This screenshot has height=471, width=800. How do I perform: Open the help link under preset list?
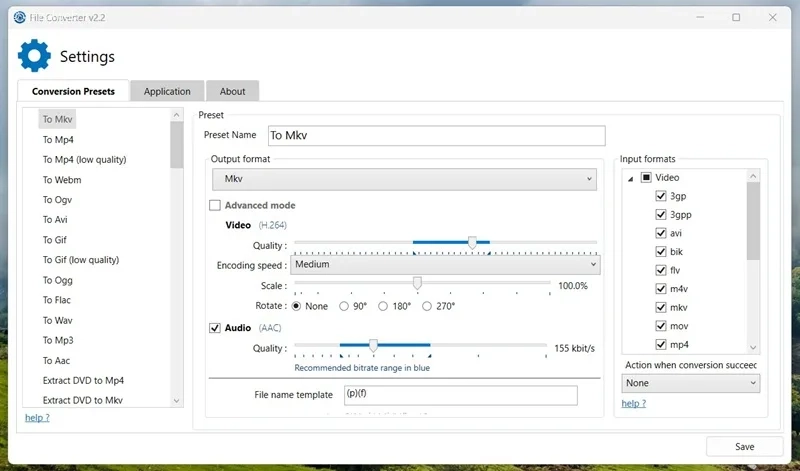[37, 417]
